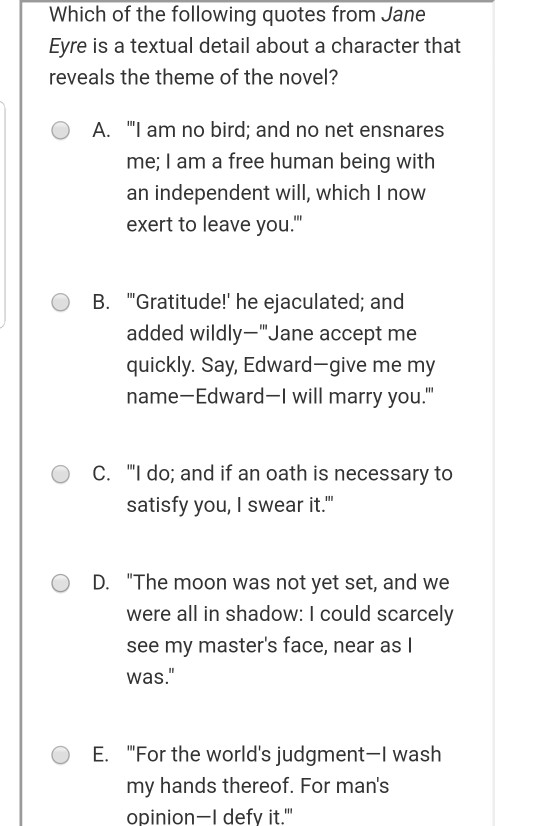
Task: Click the line "name—Edward—I will marry you."
Action: pos(280,397)
